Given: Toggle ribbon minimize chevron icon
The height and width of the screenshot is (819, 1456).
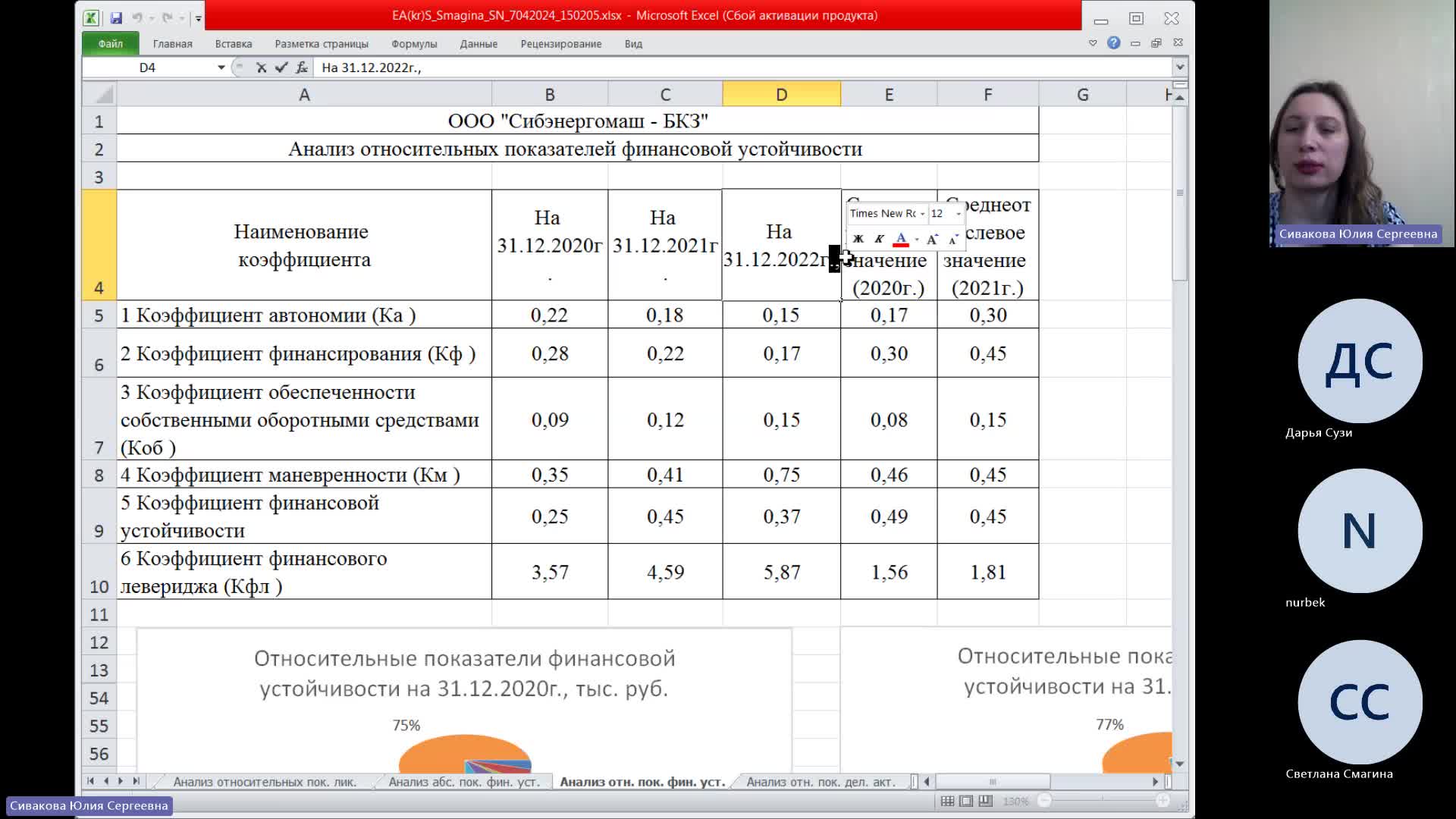Looking at the screenshot, I should coord(1093,43).
